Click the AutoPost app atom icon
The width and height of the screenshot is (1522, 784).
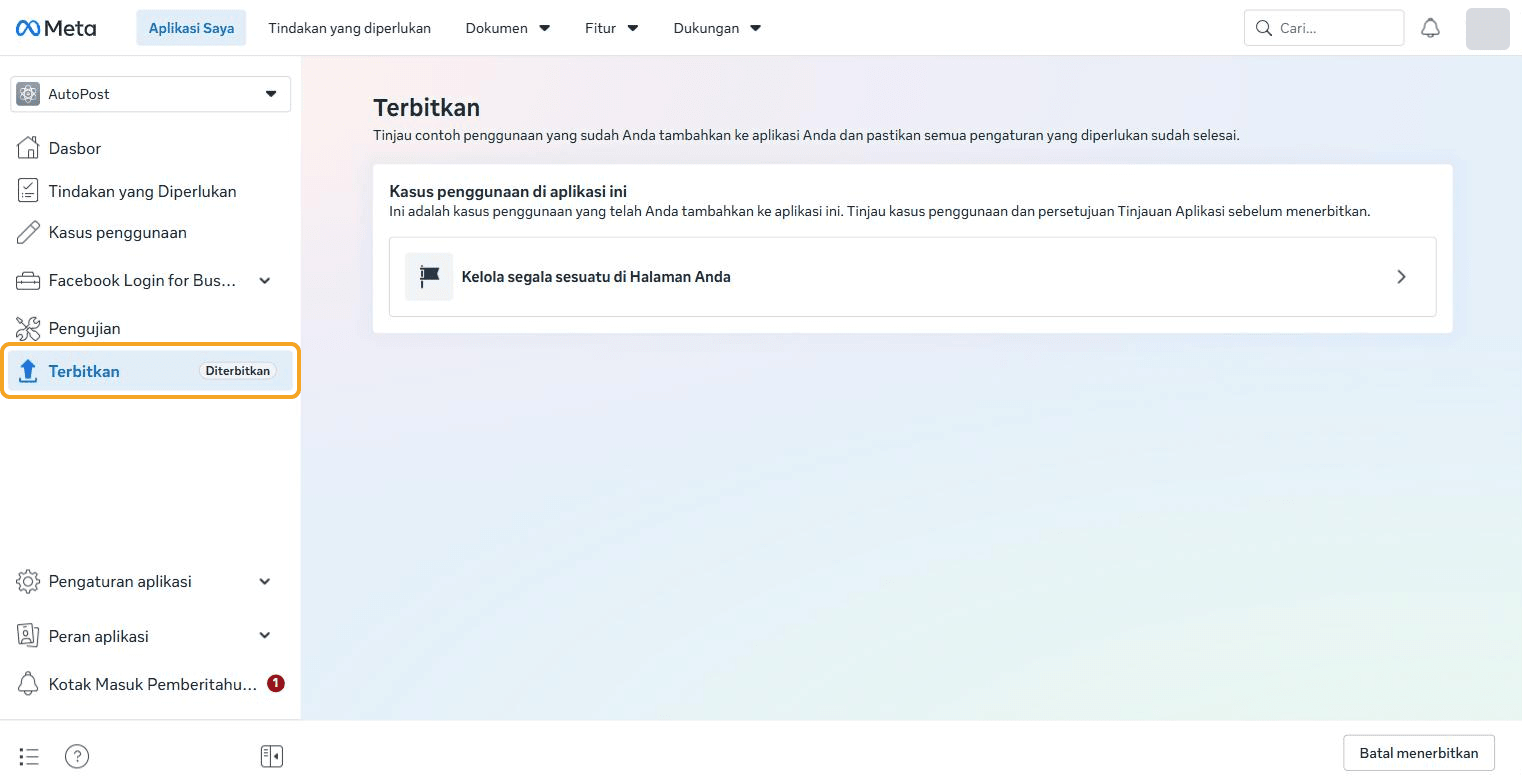click(28, 94)
